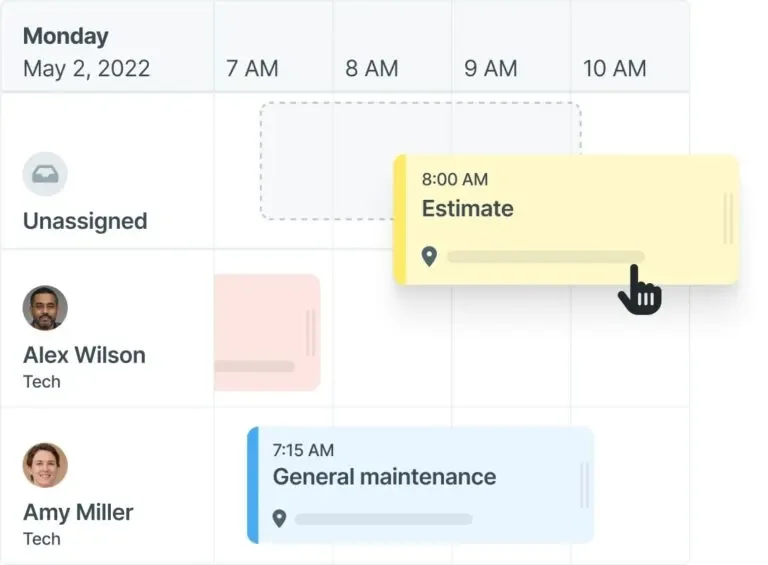Click the location pin on Estimate card

429,257
